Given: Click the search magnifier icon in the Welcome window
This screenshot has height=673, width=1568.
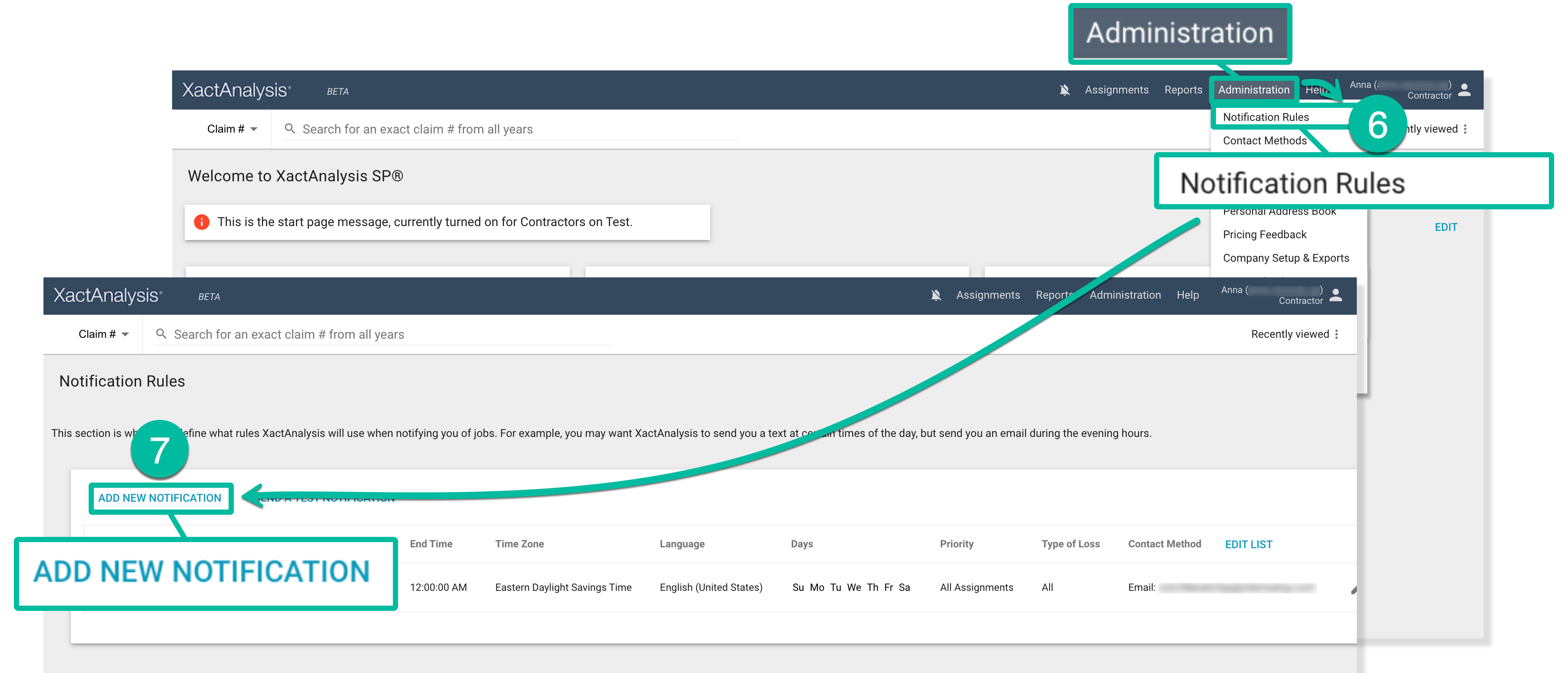Looking at the screenshot, I should click(x=290, y=129).
